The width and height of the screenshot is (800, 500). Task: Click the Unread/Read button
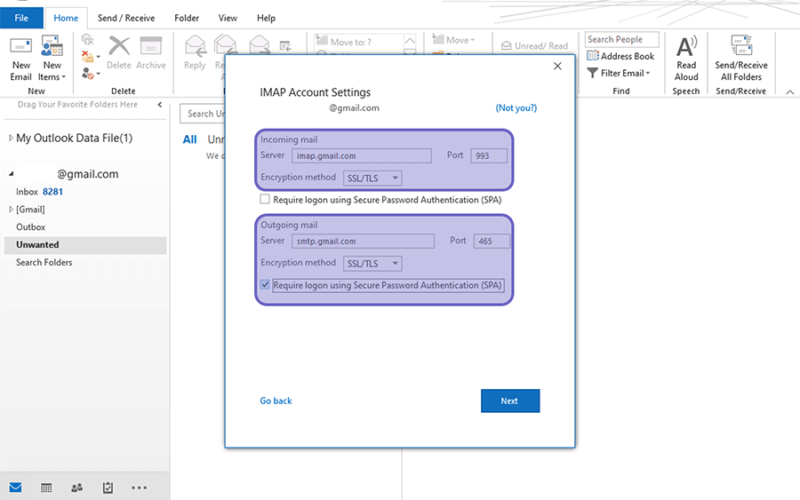tap(534, 46)
